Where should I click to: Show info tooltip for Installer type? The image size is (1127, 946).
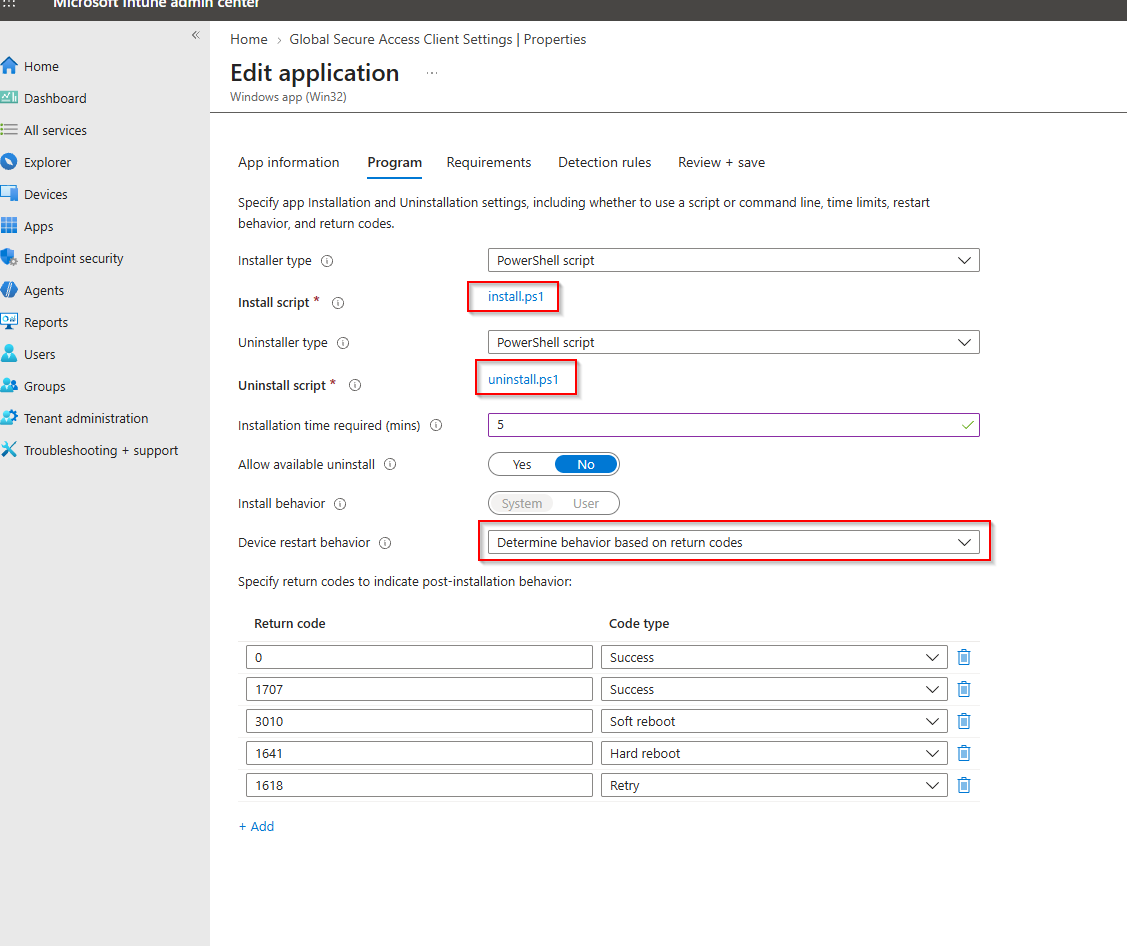tap(327, 261)
